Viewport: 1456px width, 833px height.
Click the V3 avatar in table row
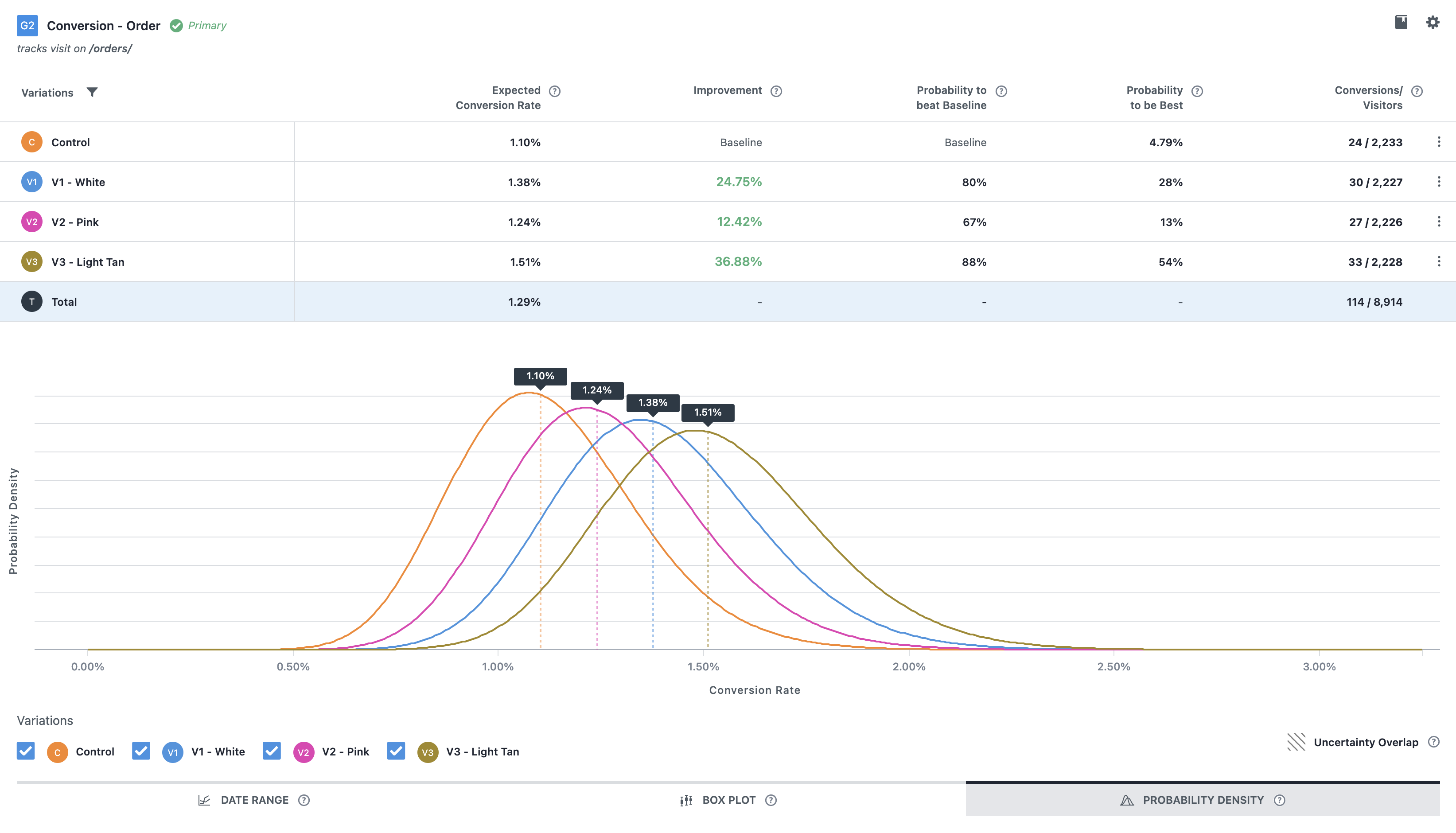(32, 261)
